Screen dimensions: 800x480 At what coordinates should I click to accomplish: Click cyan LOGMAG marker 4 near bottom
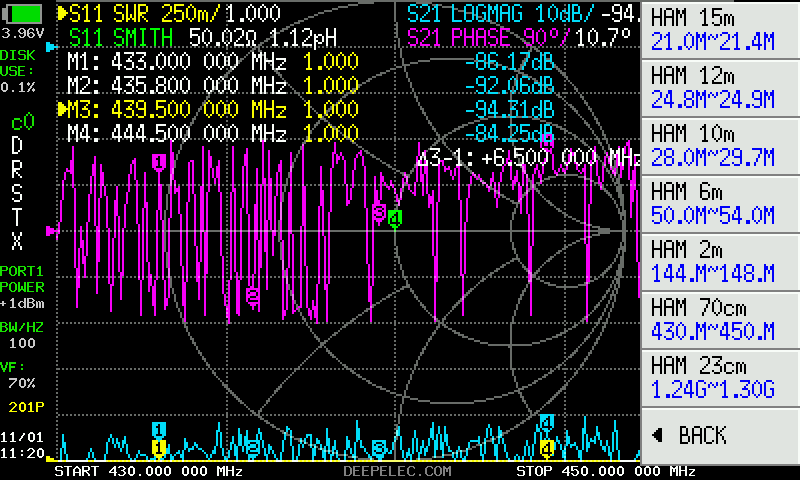546,422
